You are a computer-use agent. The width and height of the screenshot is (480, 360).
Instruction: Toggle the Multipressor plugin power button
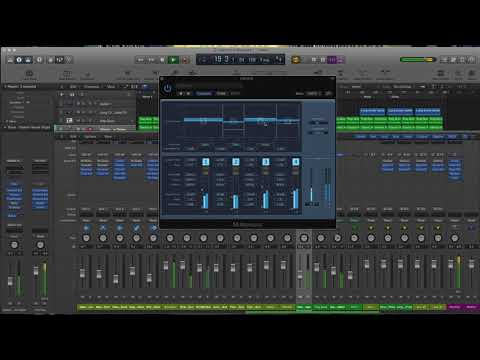(167, 88)
